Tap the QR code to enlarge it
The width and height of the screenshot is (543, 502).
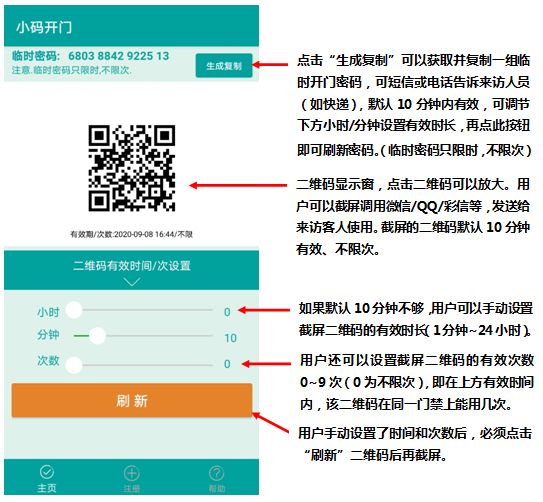[x=132, y=168]
